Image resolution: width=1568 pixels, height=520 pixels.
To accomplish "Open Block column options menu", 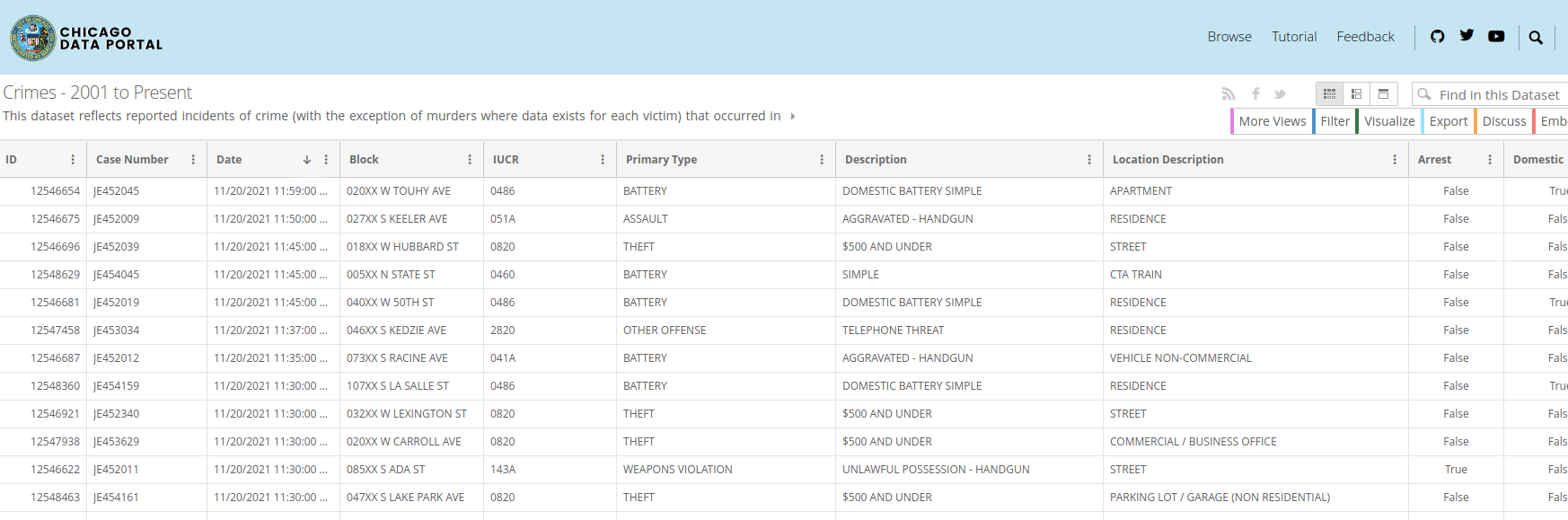I will click(x=470, y=160).
